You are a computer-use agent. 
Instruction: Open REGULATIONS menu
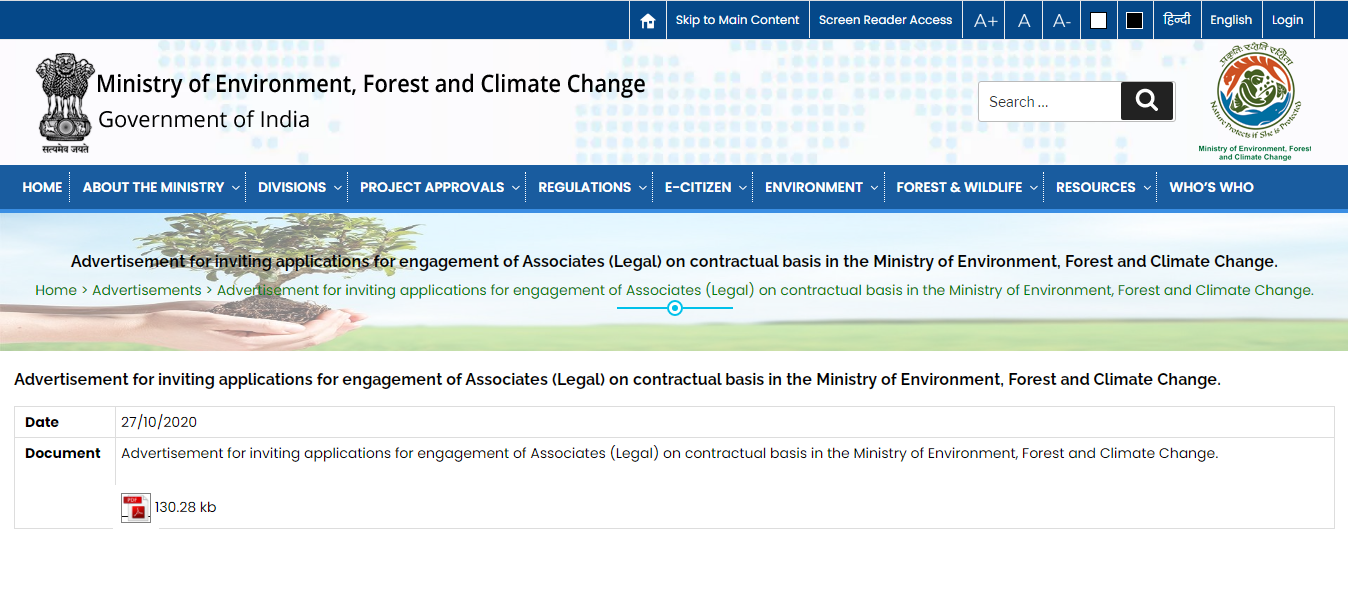pos(584,187)
